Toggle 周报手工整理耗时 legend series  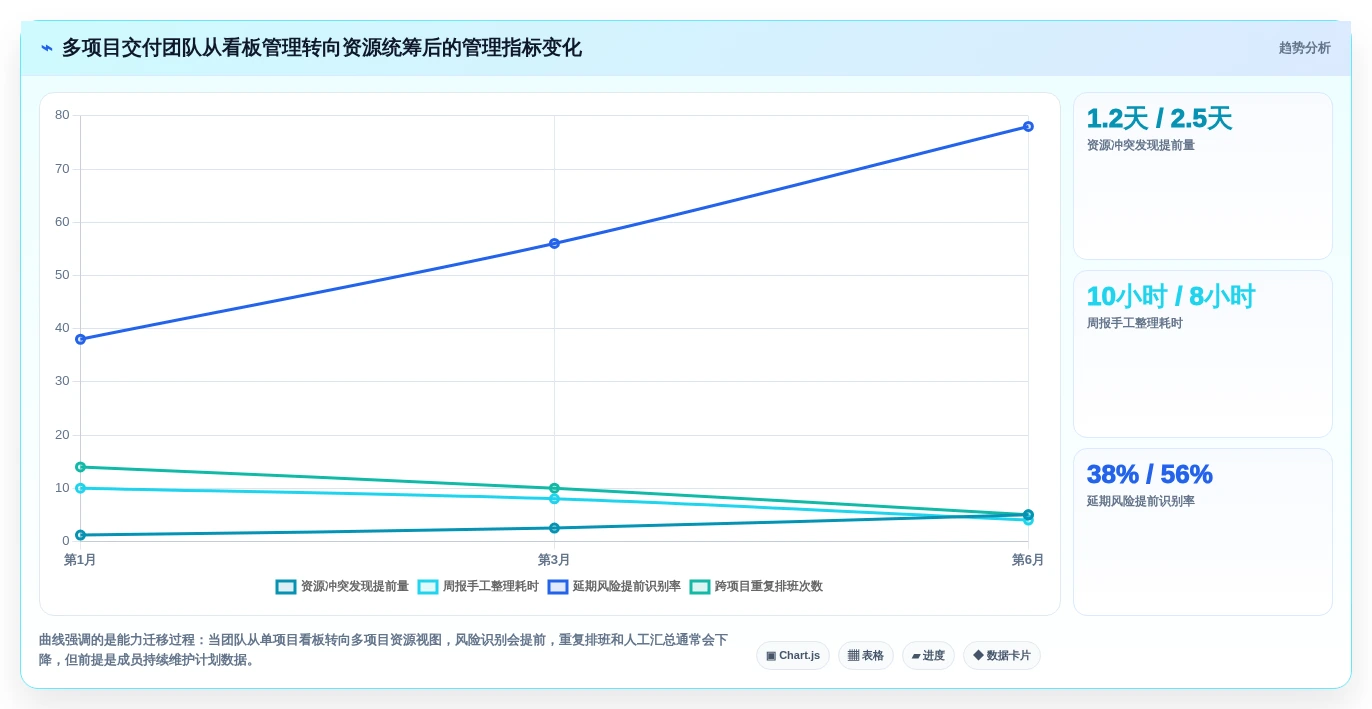(478, 587)
